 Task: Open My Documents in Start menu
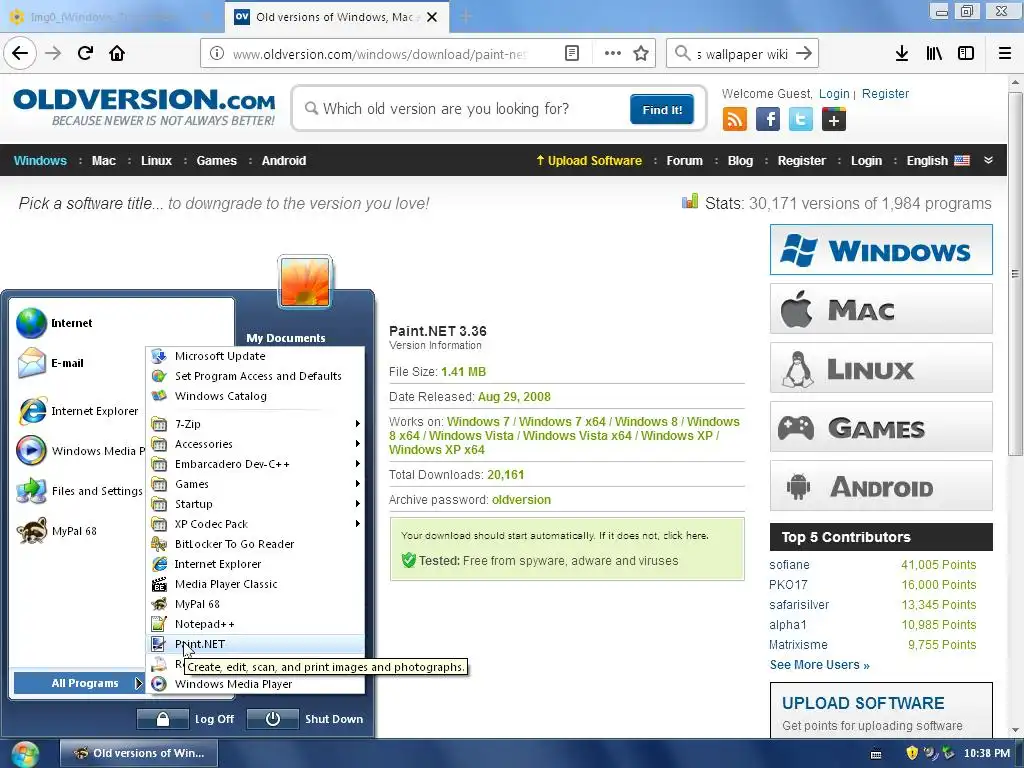coord(286,338)
